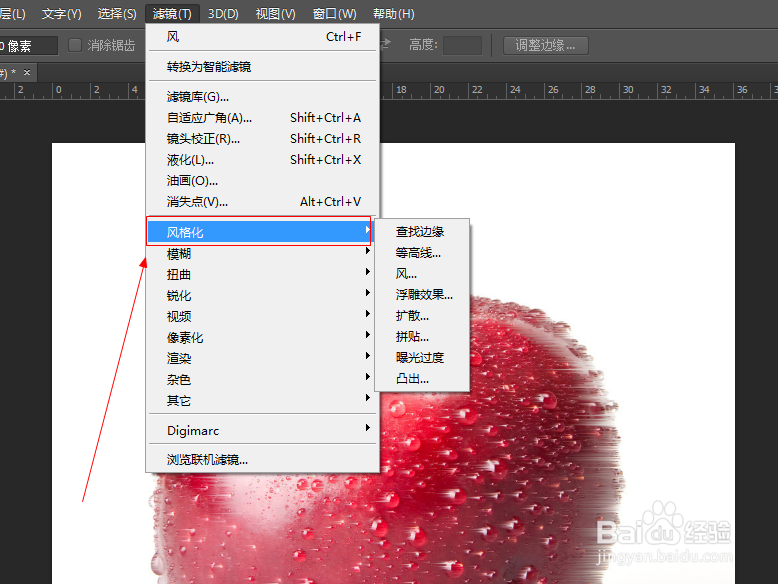Open the 窗口(W) menu
Image resolution: width=778 pixels, height=584 pixels.
(x=334, y=13)
